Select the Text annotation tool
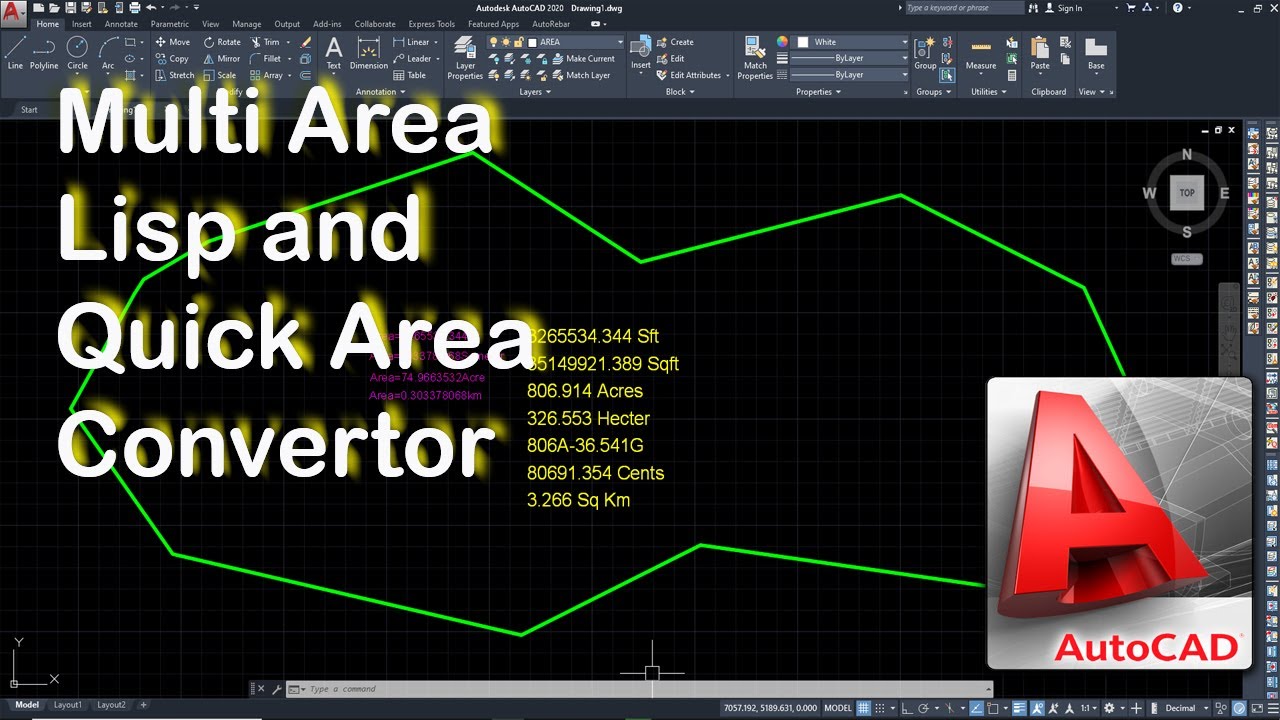Viewport: 1280px width, 720px height. [x=334, y=53]
